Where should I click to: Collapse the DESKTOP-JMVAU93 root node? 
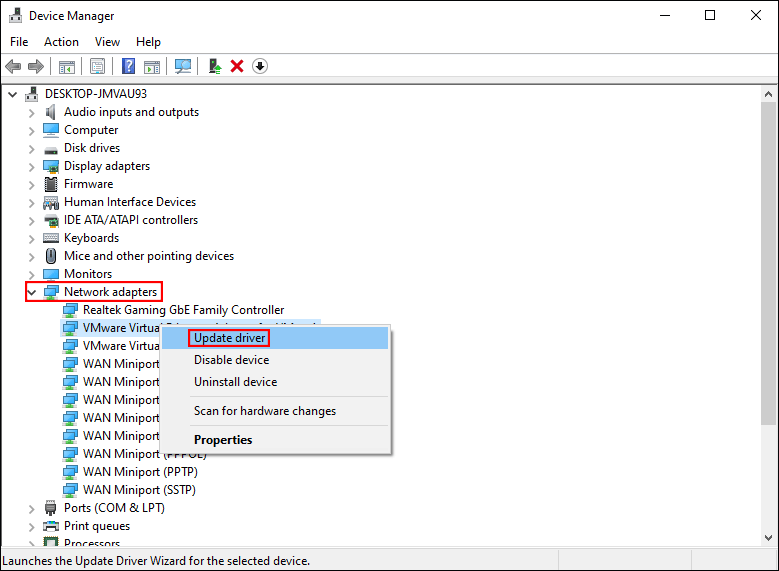coord(12,94)
